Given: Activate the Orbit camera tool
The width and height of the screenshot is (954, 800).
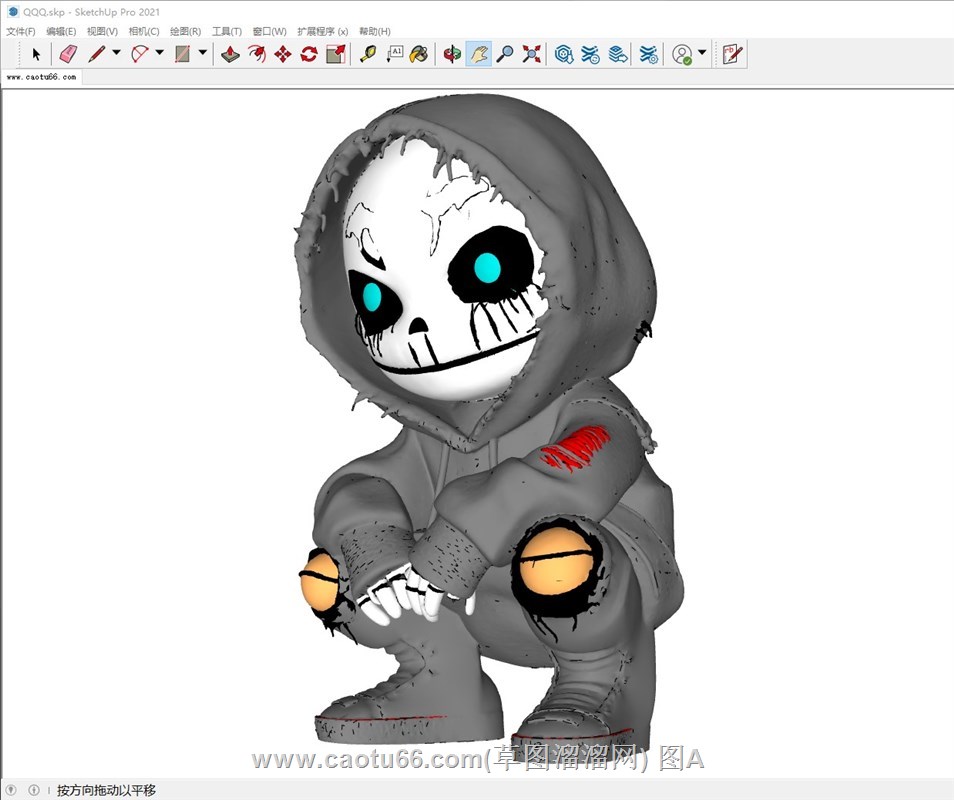Looking at the screenshot, I should [453, 54].
